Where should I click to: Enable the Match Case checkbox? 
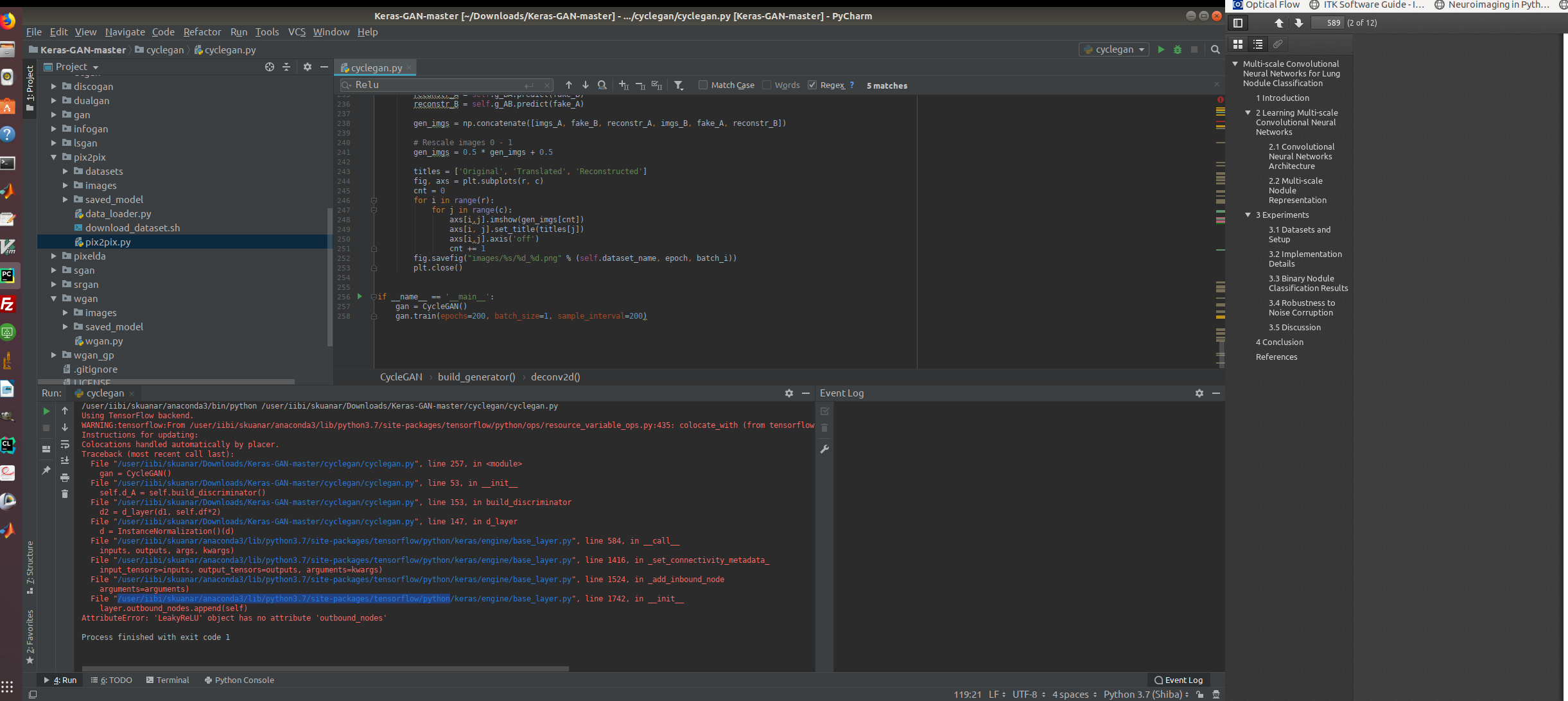[704, 85]
